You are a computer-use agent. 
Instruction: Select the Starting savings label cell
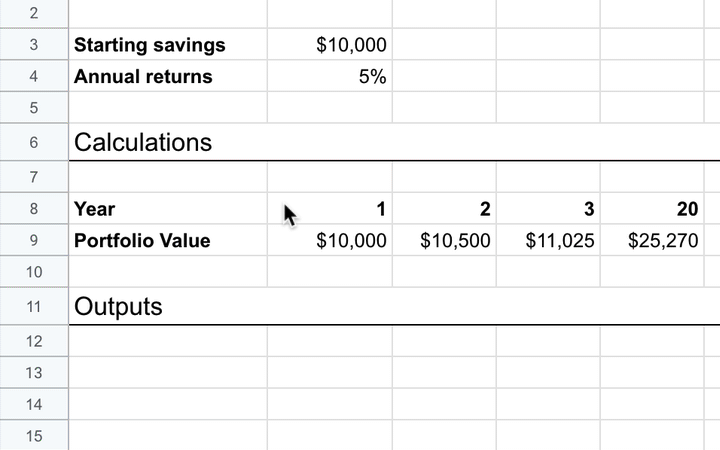pyautogui.click(x=168, y=45)
